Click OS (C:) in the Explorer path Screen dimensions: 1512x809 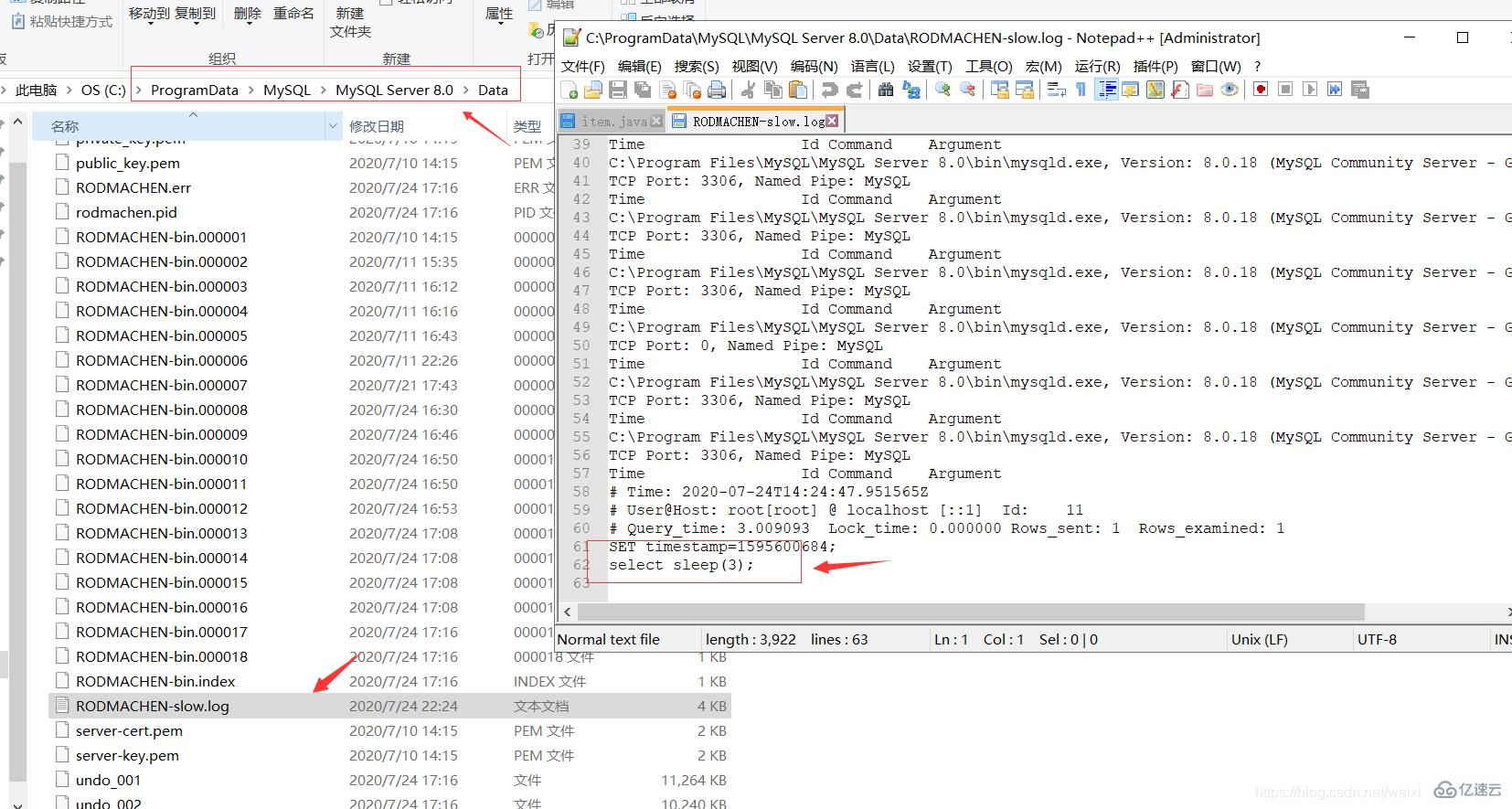click(103, 90)
